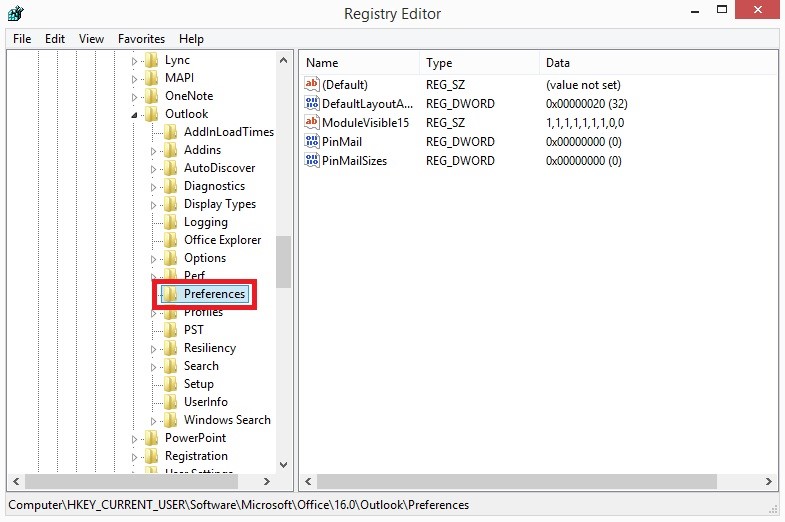
Task: Expand the OneNote key
Action: [134, 98]
